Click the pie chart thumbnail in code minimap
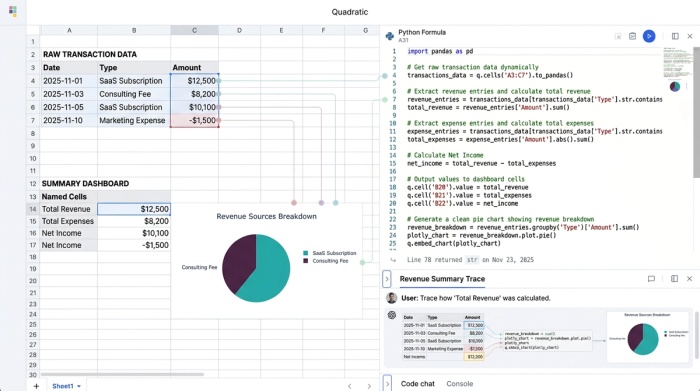Image resolution: width=700 pixels, height=391 pixels. pos(675,86)
